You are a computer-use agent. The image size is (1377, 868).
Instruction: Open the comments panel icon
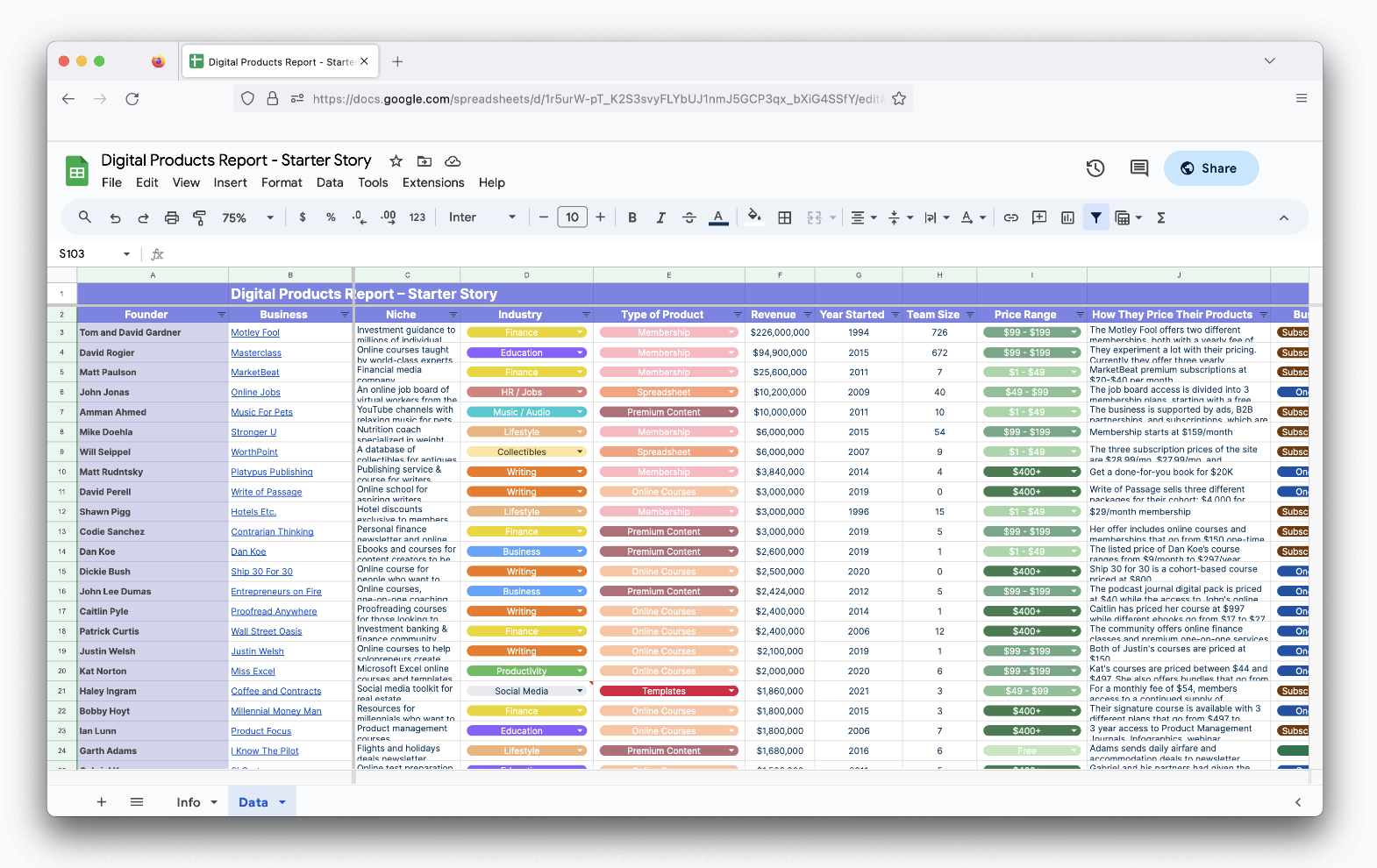(x=1139, y=168)
